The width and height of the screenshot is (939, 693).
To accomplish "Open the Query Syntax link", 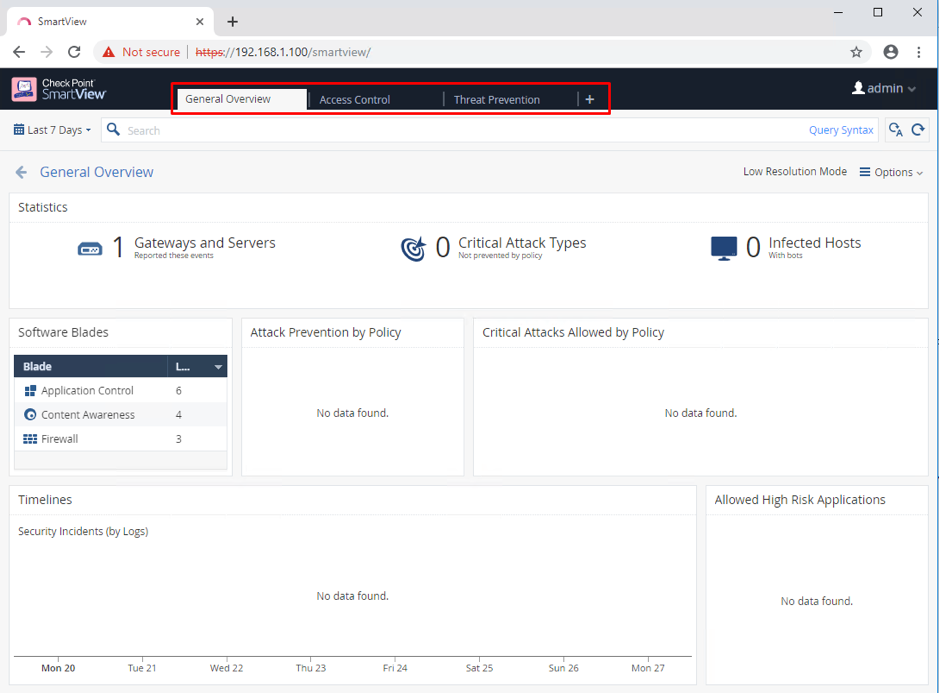I will [841, 130].
